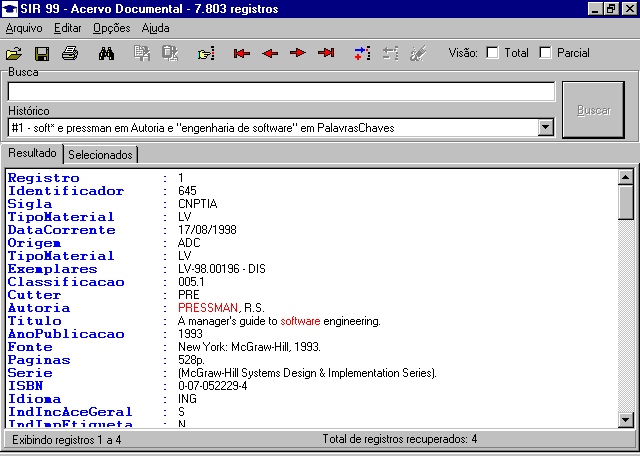Viewport: 640px width, 456px height.
Task: Select the Resultado tab
Action: pos(32,154)
